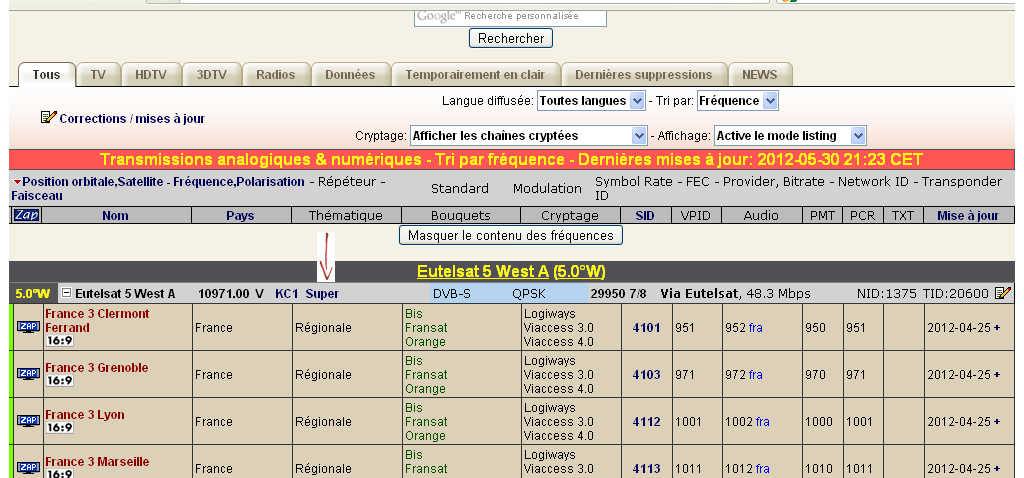Click the fra audio link beside 952
The image size is (1024, 478).
[756, 328]
